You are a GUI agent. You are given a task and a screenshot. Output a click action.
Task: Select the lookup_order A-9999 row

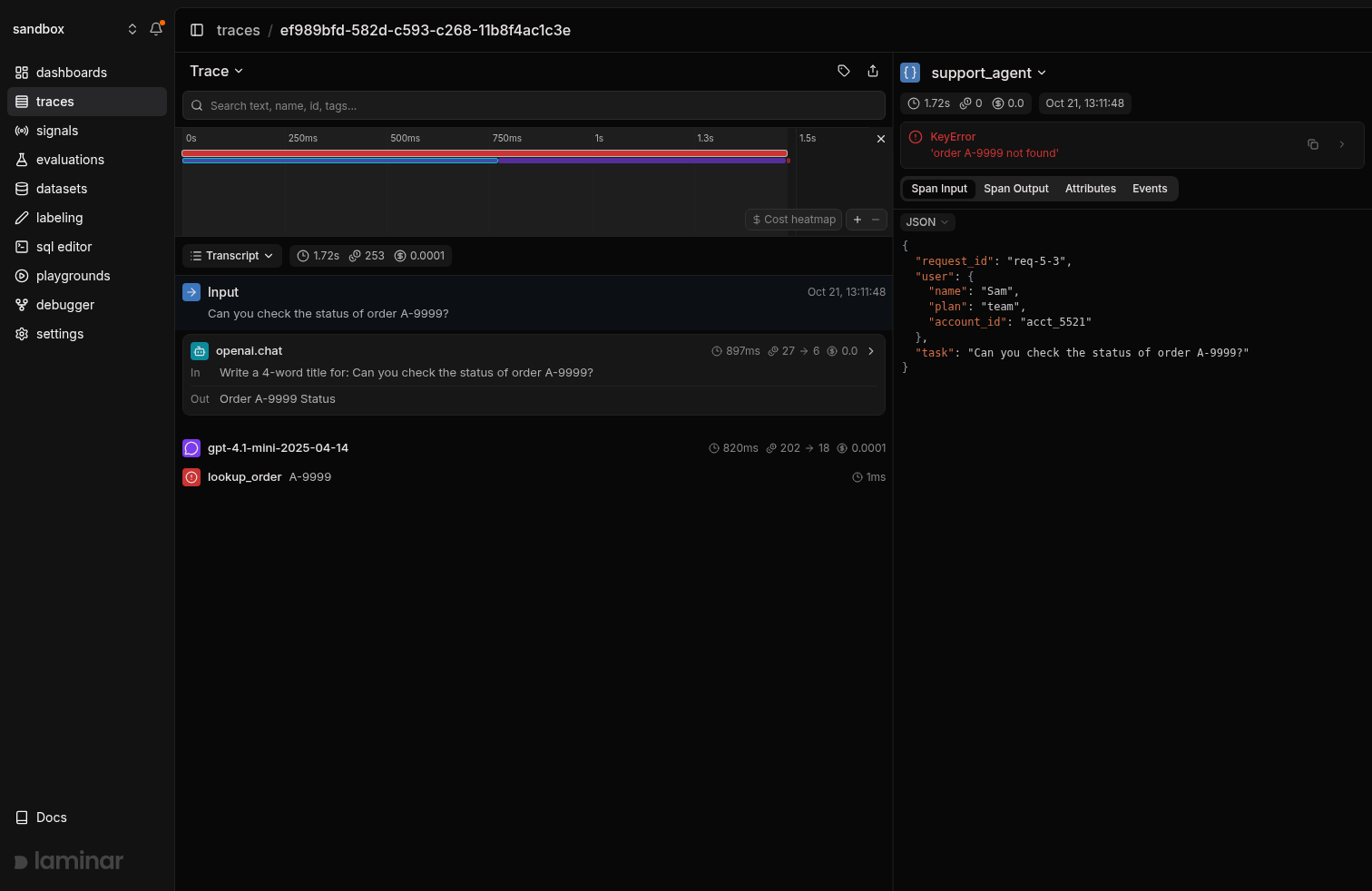point(534,477)
